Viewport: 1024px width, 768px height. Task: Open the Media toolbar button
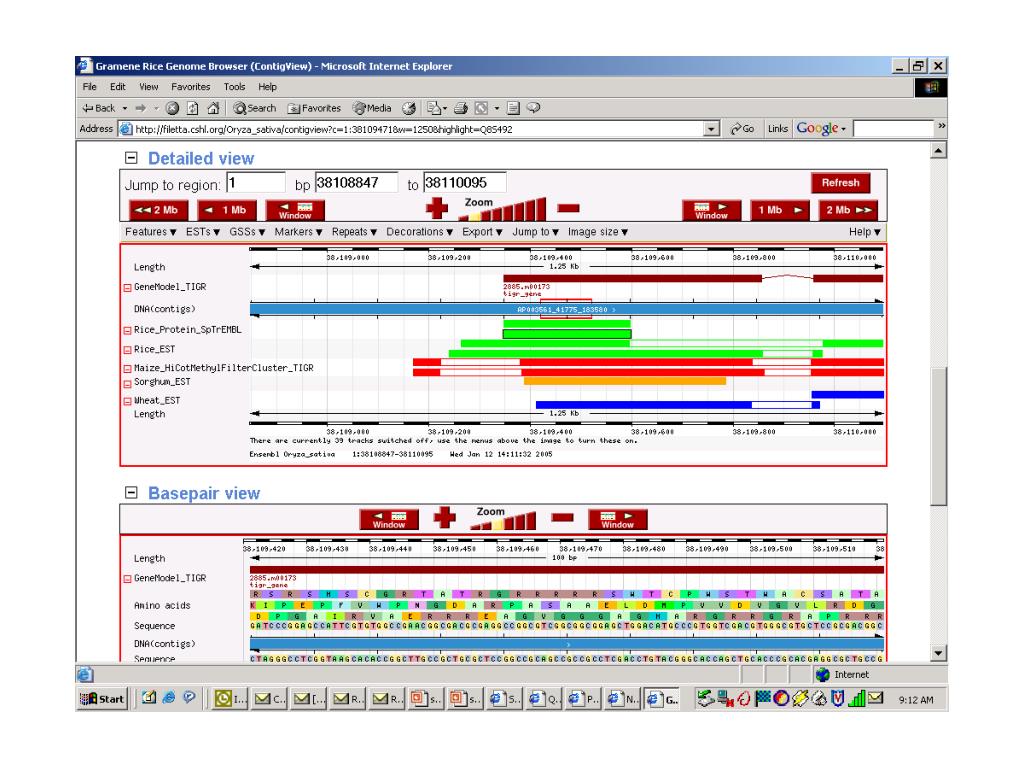tap(372, 108)
